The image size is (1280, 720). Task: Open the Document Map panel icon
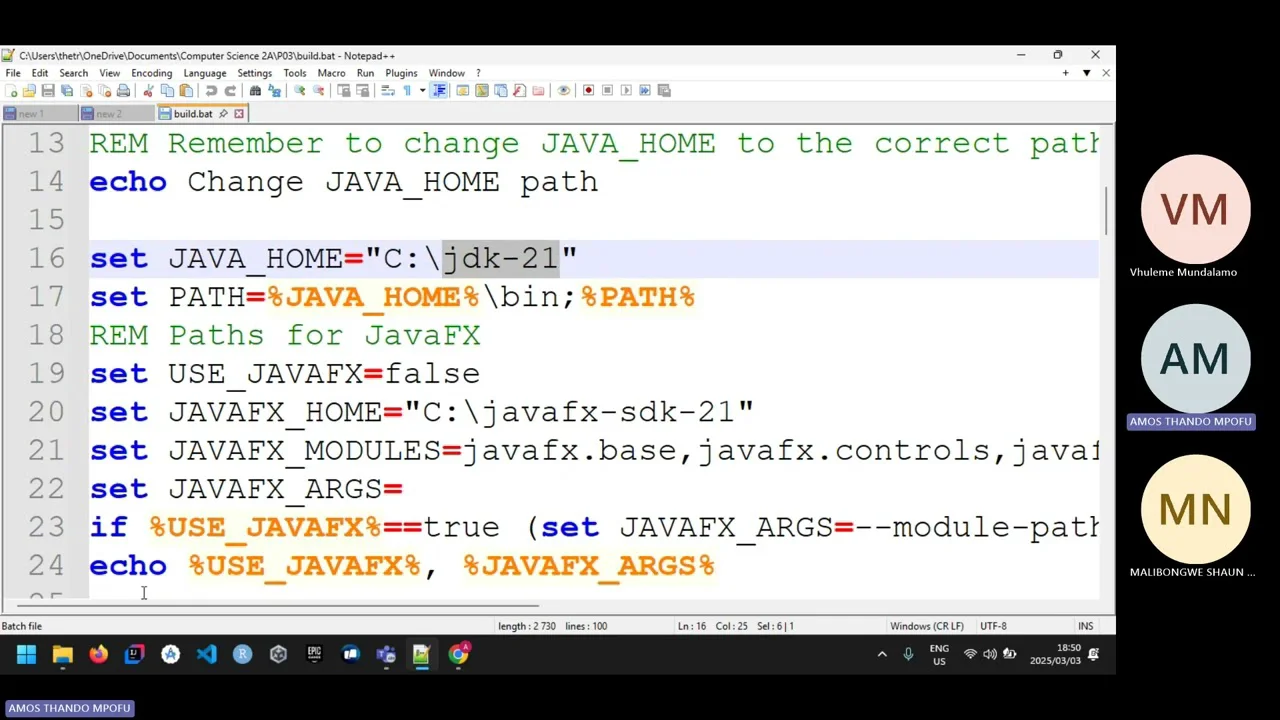[x=482, y=90]
